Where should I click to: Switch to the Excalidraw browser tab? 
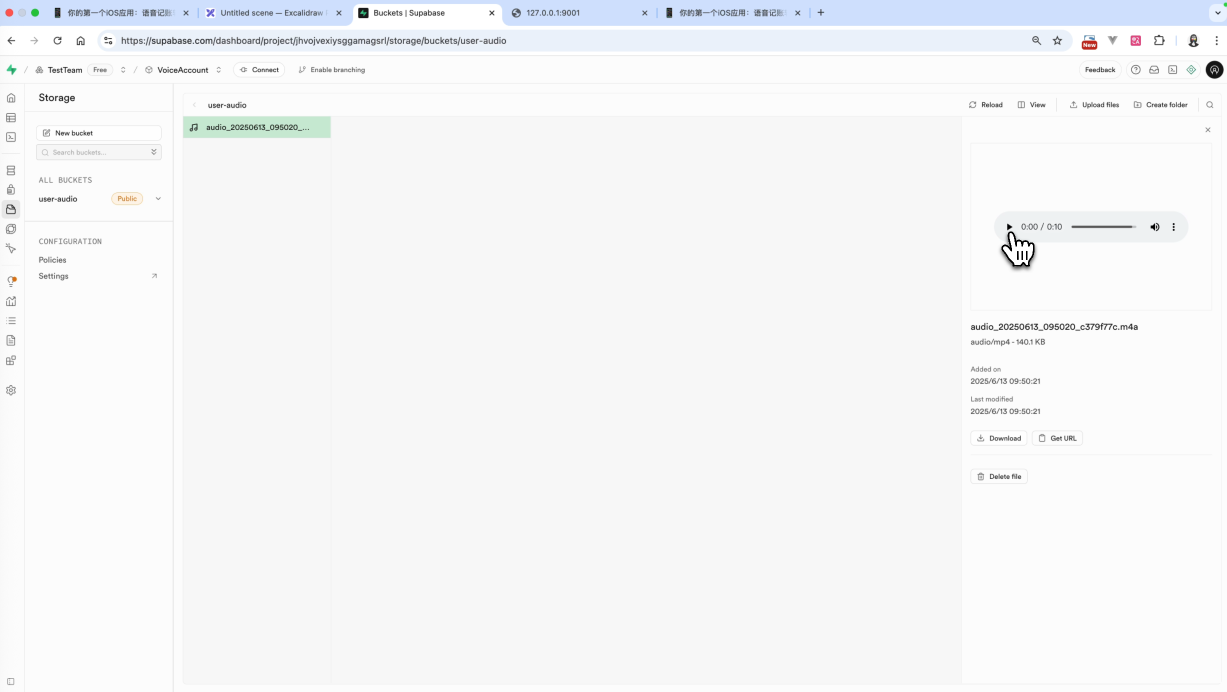click(x=270, y=13)
